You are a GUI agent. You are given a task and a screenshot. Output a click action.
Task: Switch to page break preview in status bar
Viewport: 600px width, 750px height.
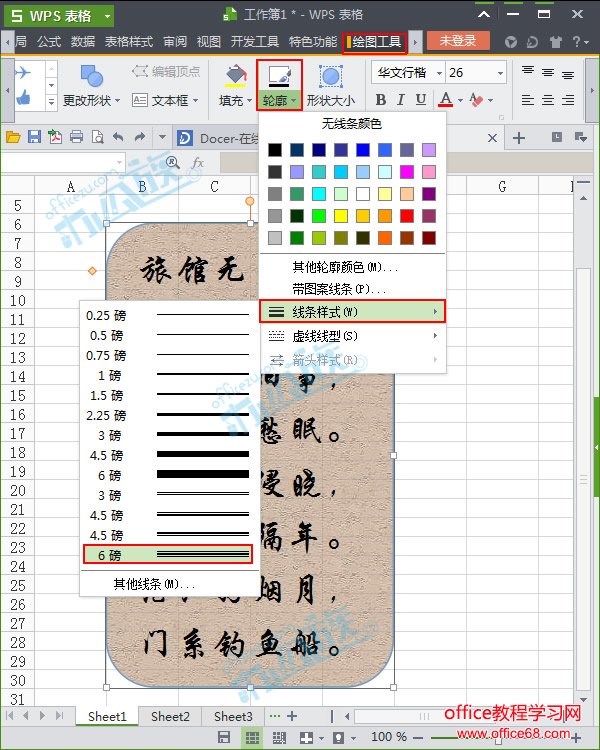279,737
